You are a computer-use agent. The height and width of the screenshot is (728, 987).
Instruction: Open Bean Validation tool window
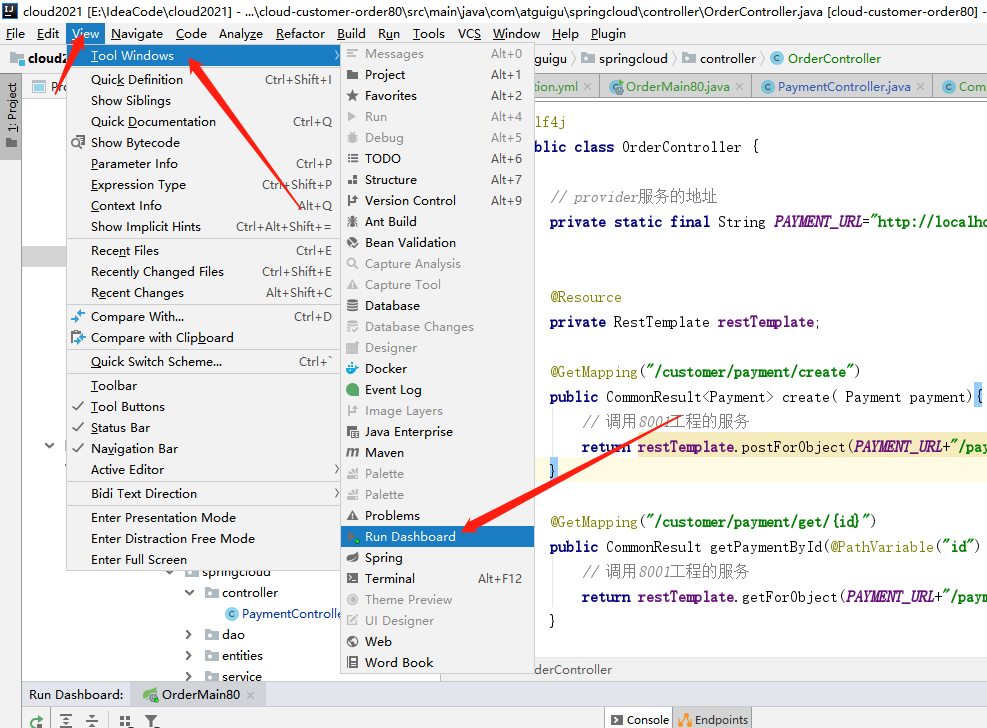[437, 243]
